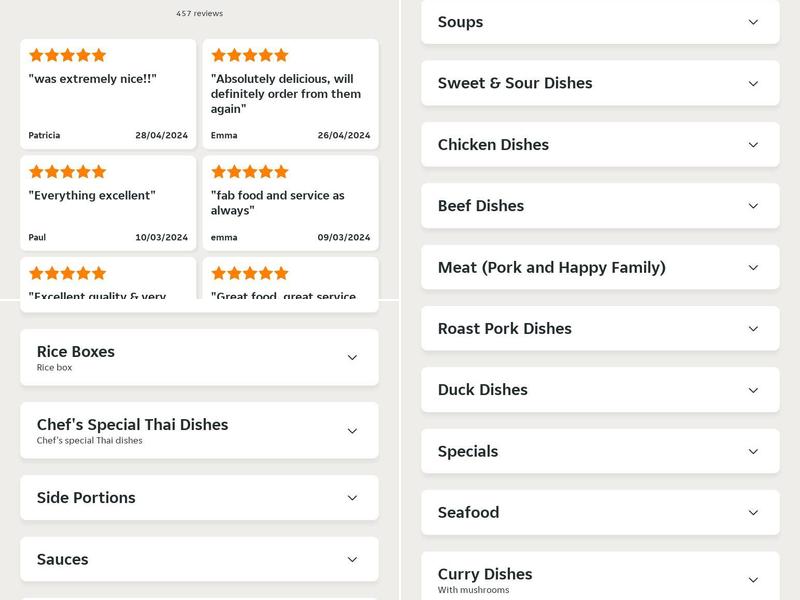Expand the Chicken Dishes category
The width and height of the screenshot is (800, 600).
599,145
